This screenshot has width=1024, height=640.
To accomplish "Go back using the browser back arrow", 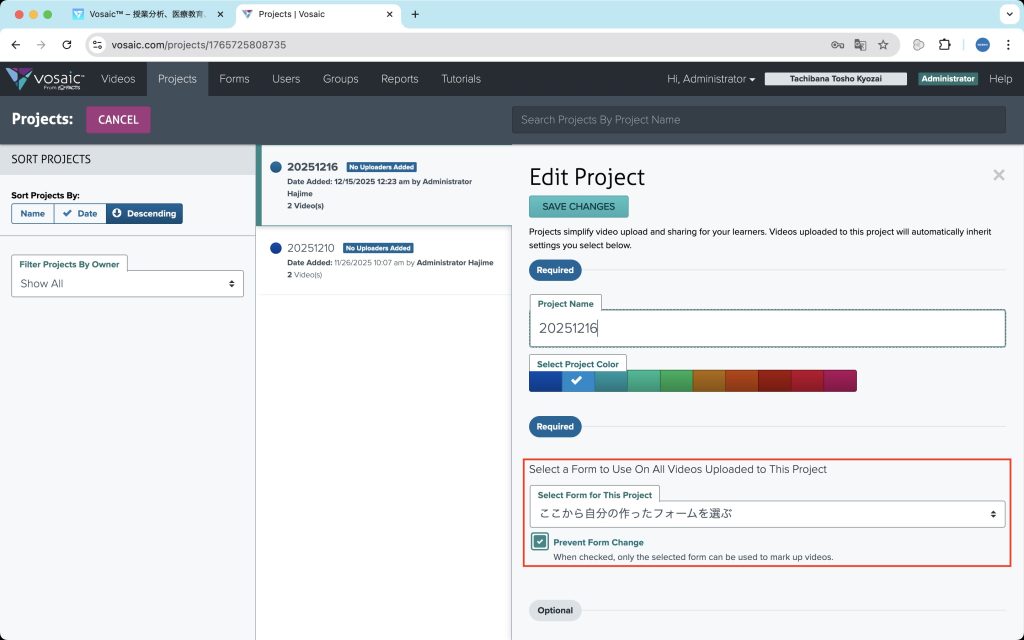I will point(16,45).
